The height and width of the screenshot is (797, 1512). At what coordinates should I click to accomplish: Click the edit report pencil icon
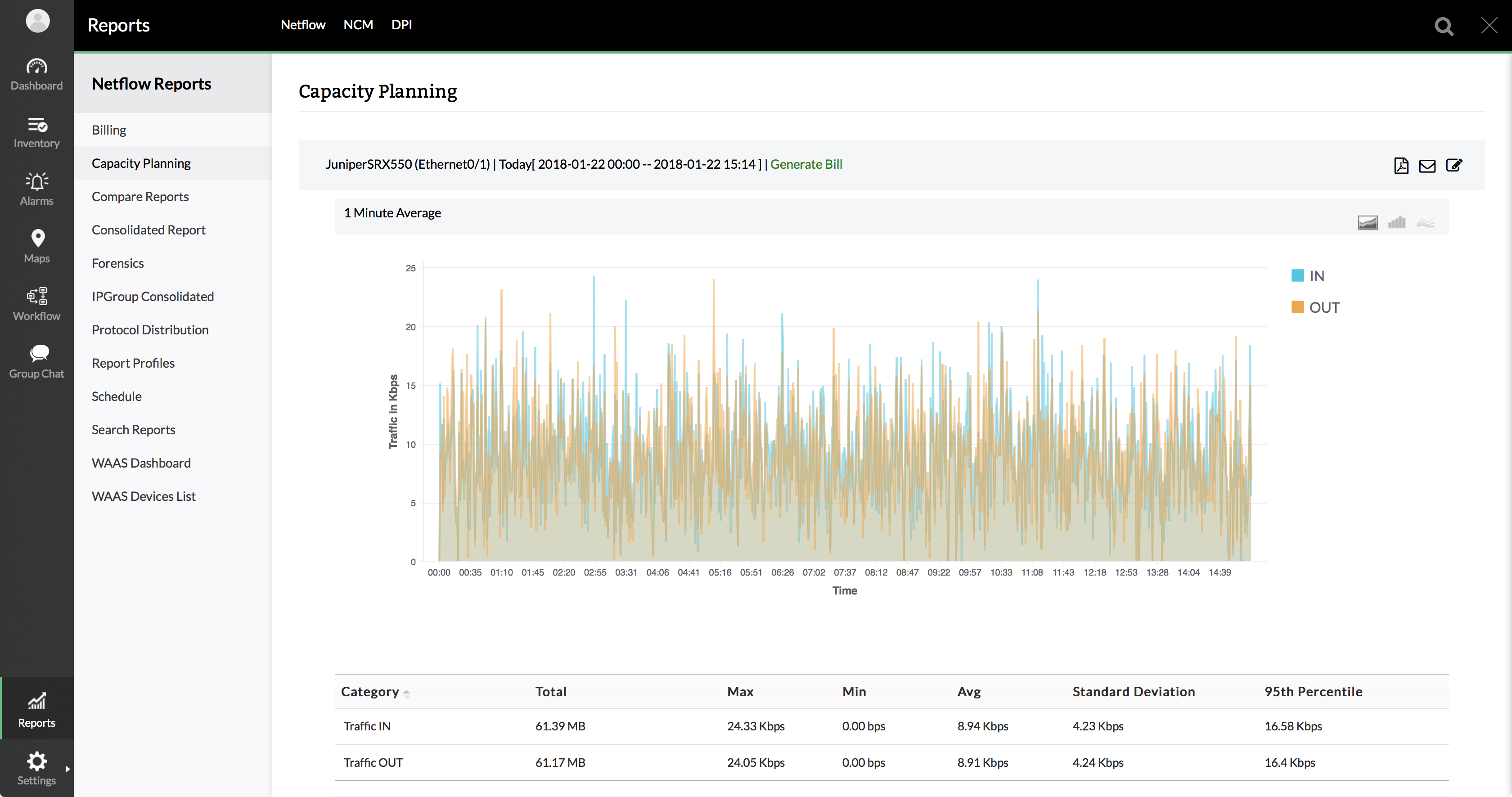(x=1453, y=166)
